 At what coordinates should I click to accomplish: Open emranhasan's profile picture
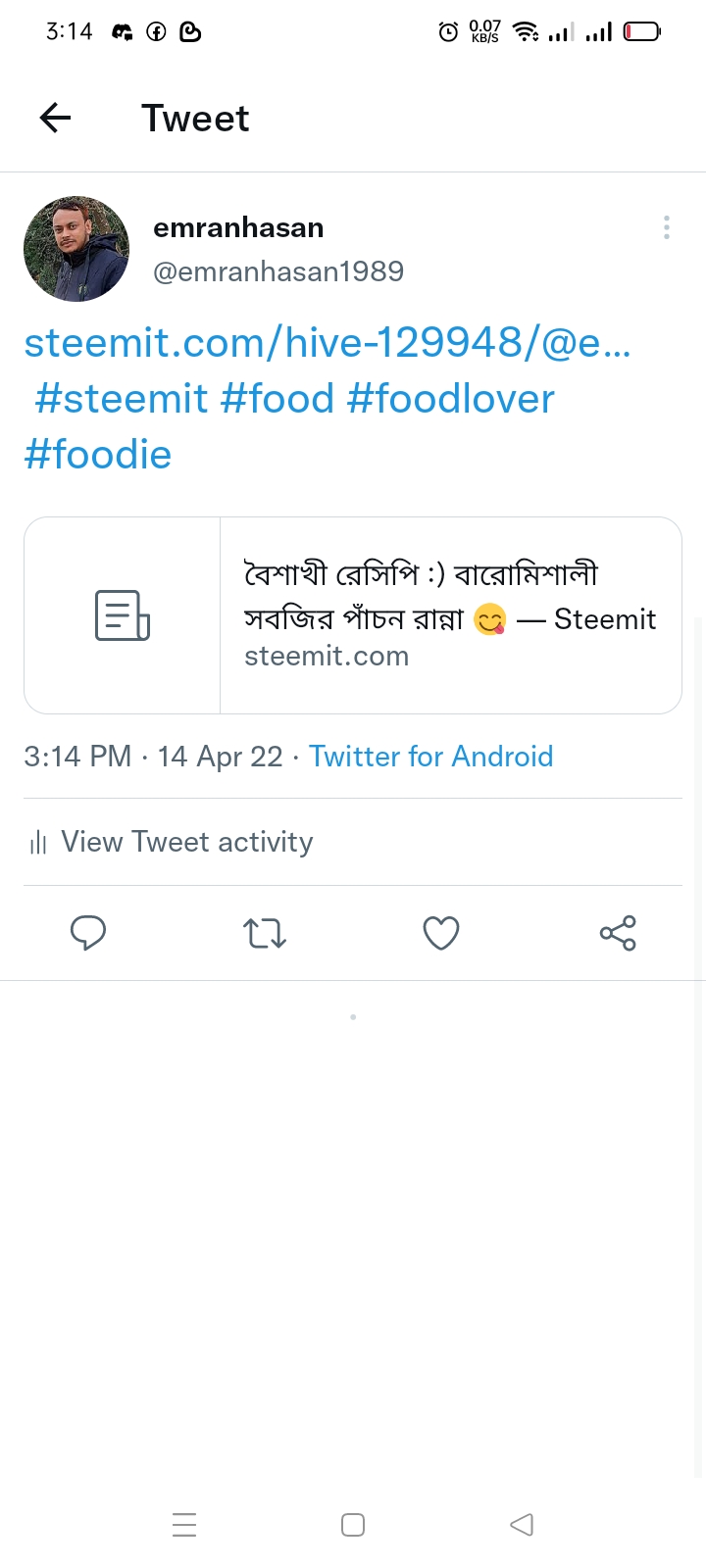tap(76, 249)
